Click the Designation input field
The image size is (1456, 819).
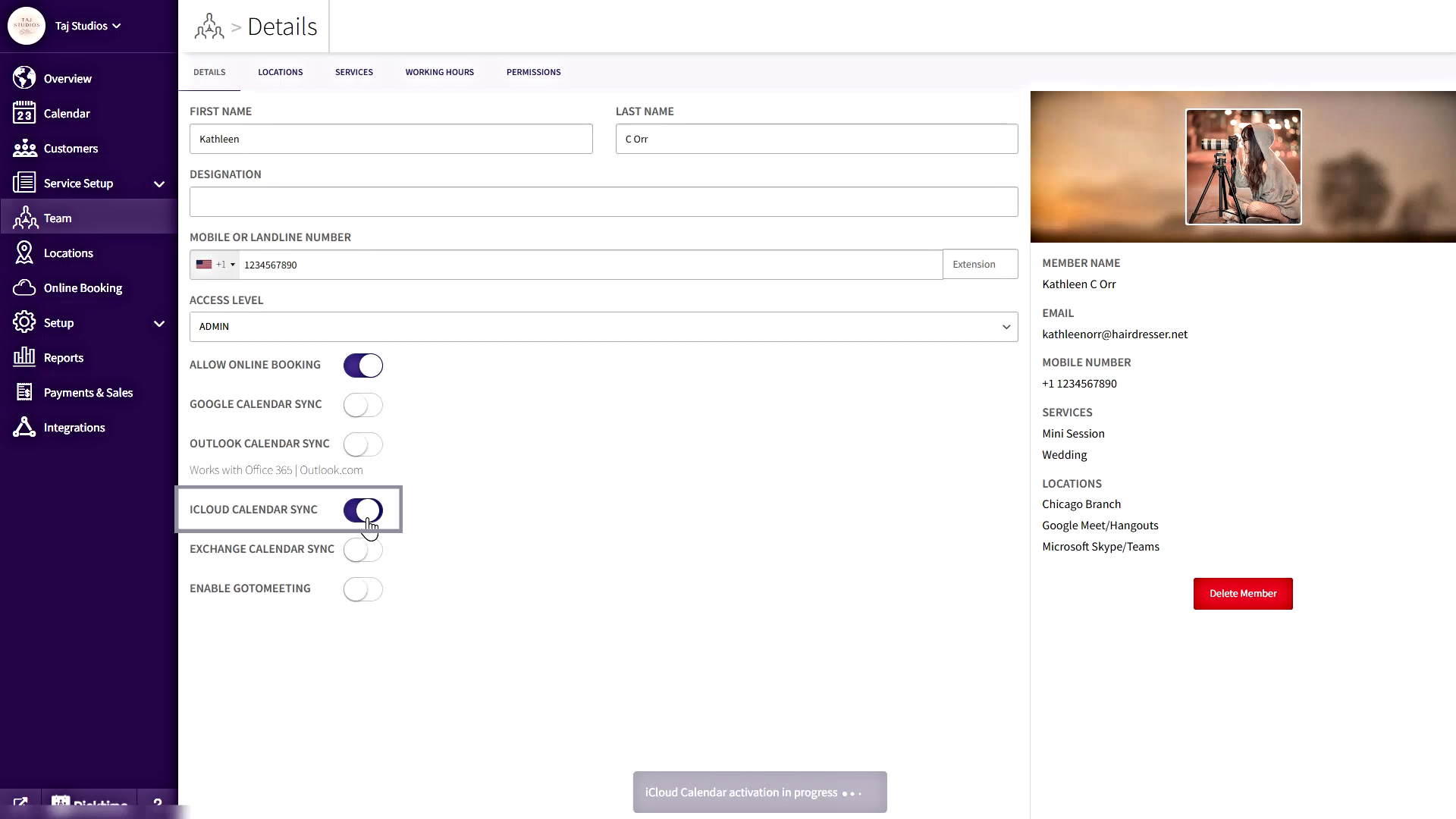click(x=603, y=202)
